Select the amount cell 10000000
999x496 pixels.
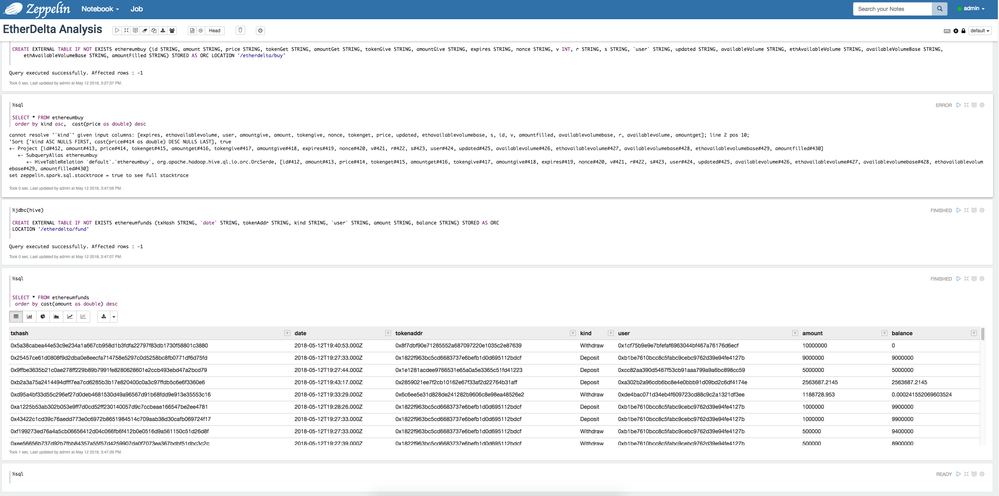point(814,346)
